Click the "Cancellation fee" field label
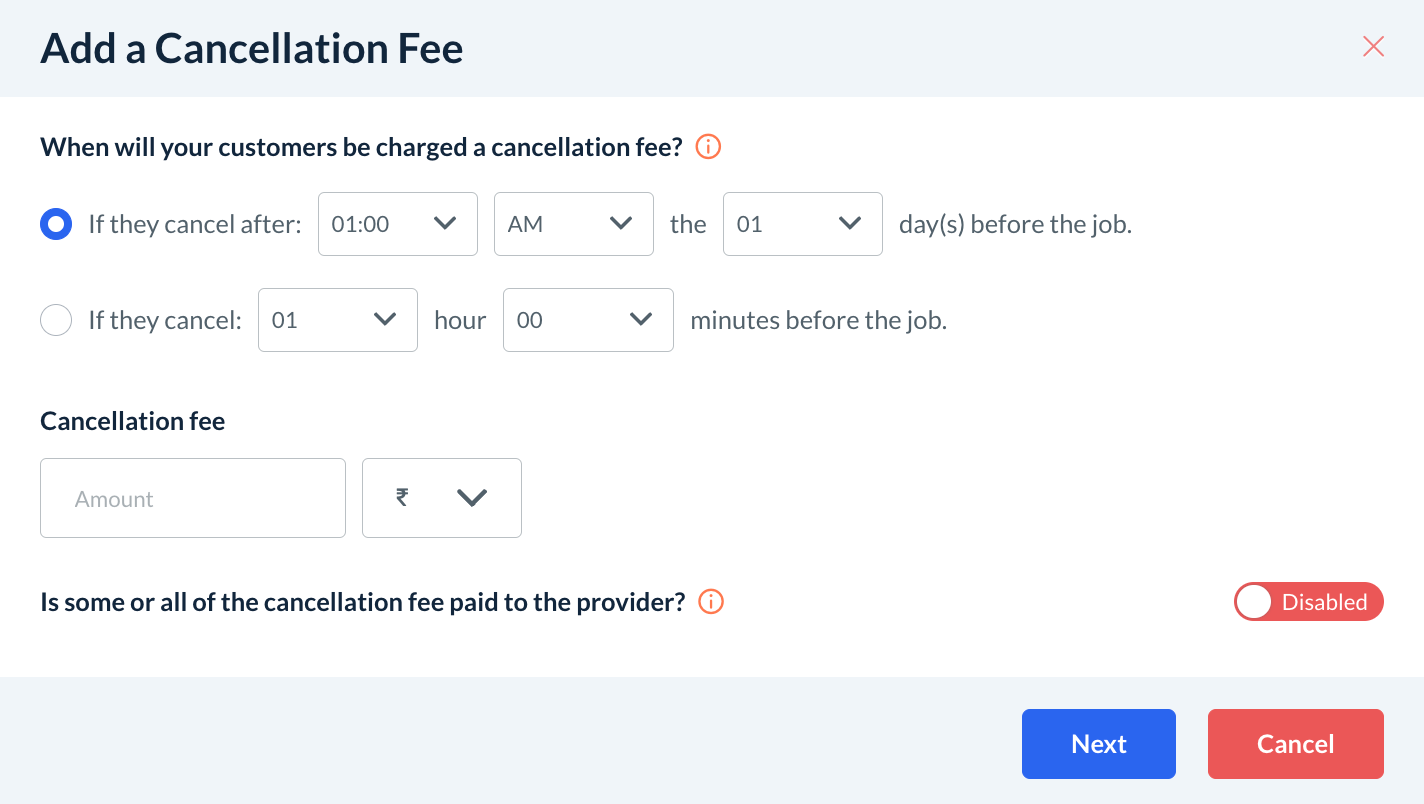The image size is (1424, 804). pos(132,421)
